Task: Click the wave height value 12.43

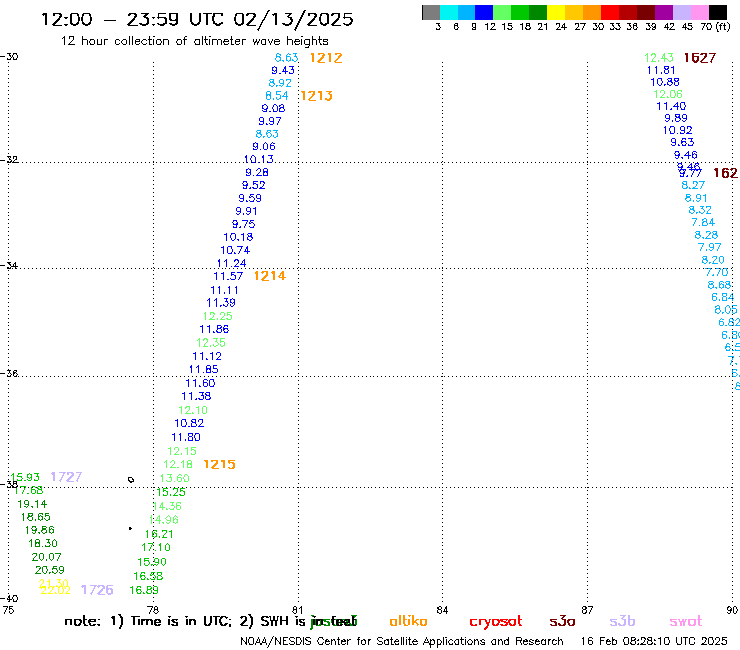Action: click(659, 58)
